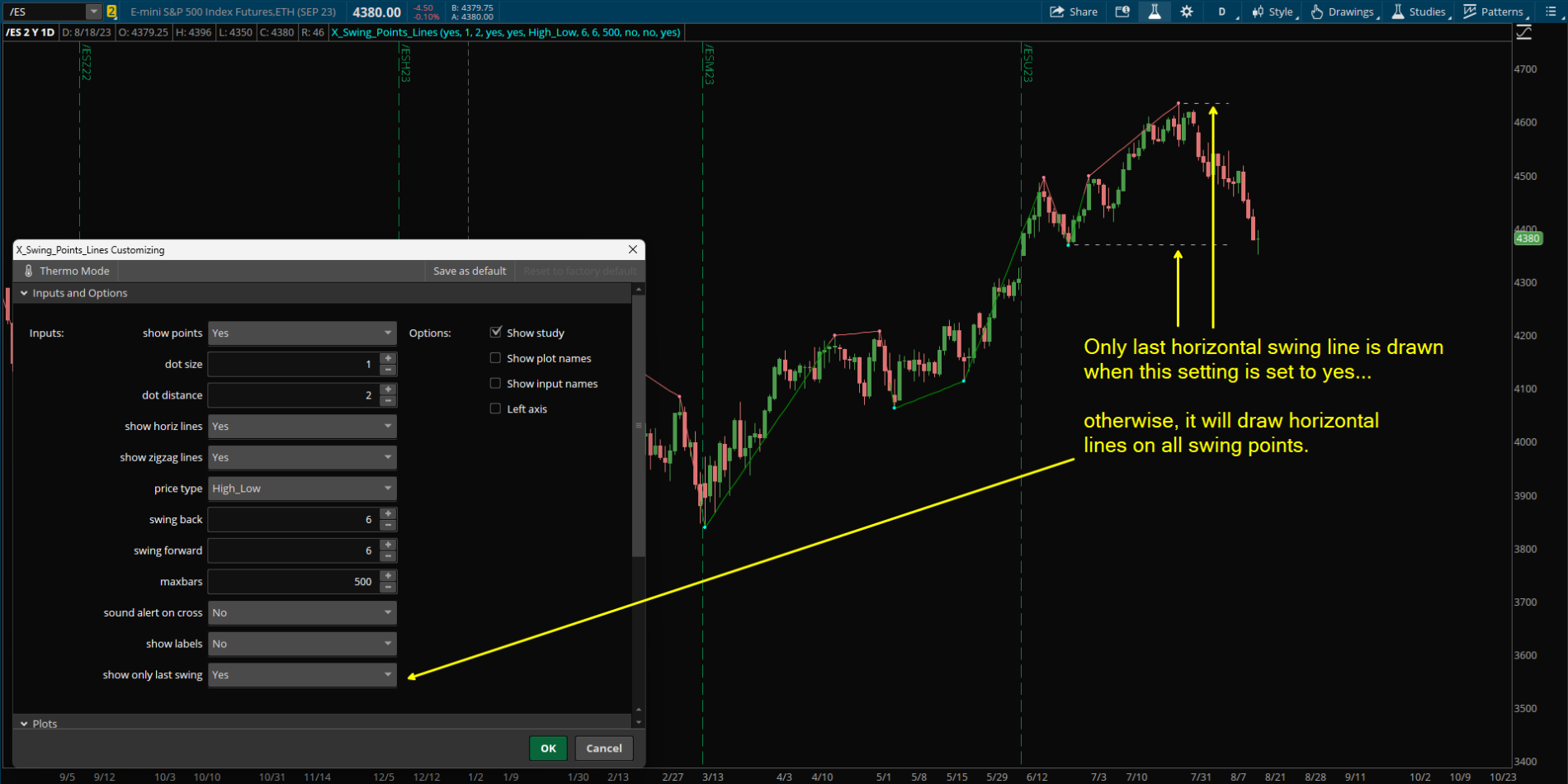The height and width of the screenshot is (784, 1568).
Task: Open the Edit Studies flask icon
Action: coord(1154,12)
